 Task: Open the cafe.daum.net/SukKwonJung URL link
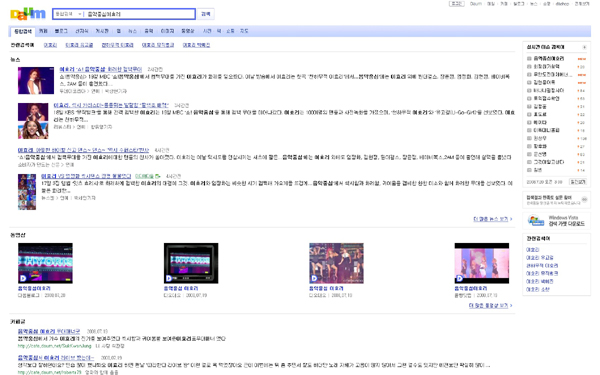click(x=54, y=346)
